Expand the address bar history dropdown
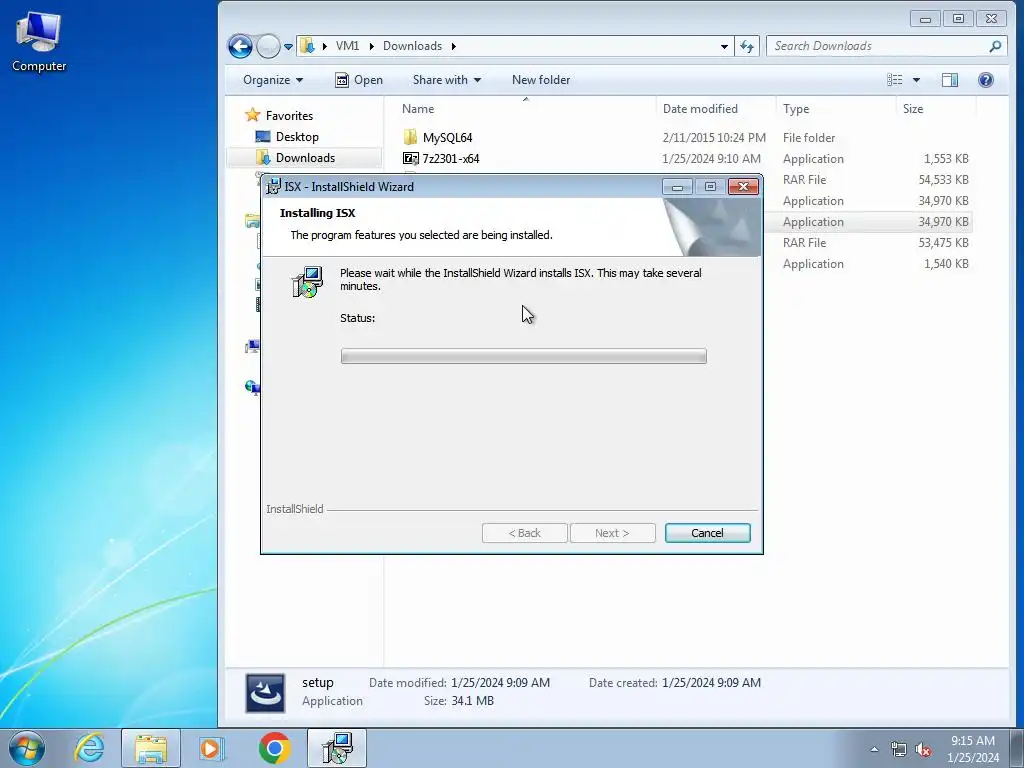This screenshot has width=1024, height=768. click(x=724, y=46)
